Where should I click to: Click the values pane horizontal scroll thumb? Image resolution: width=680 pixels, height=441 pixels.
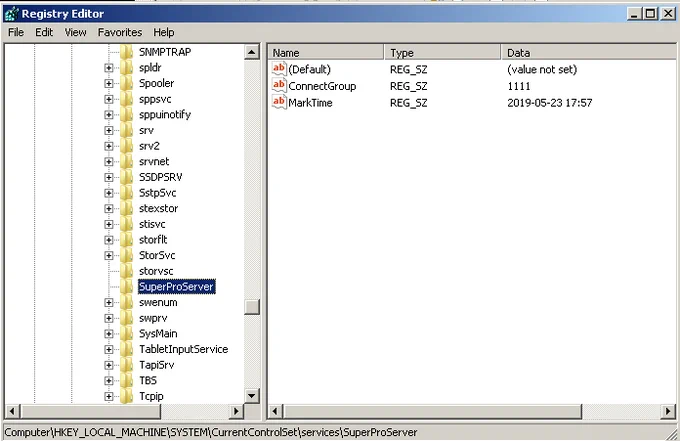point(432,411)
